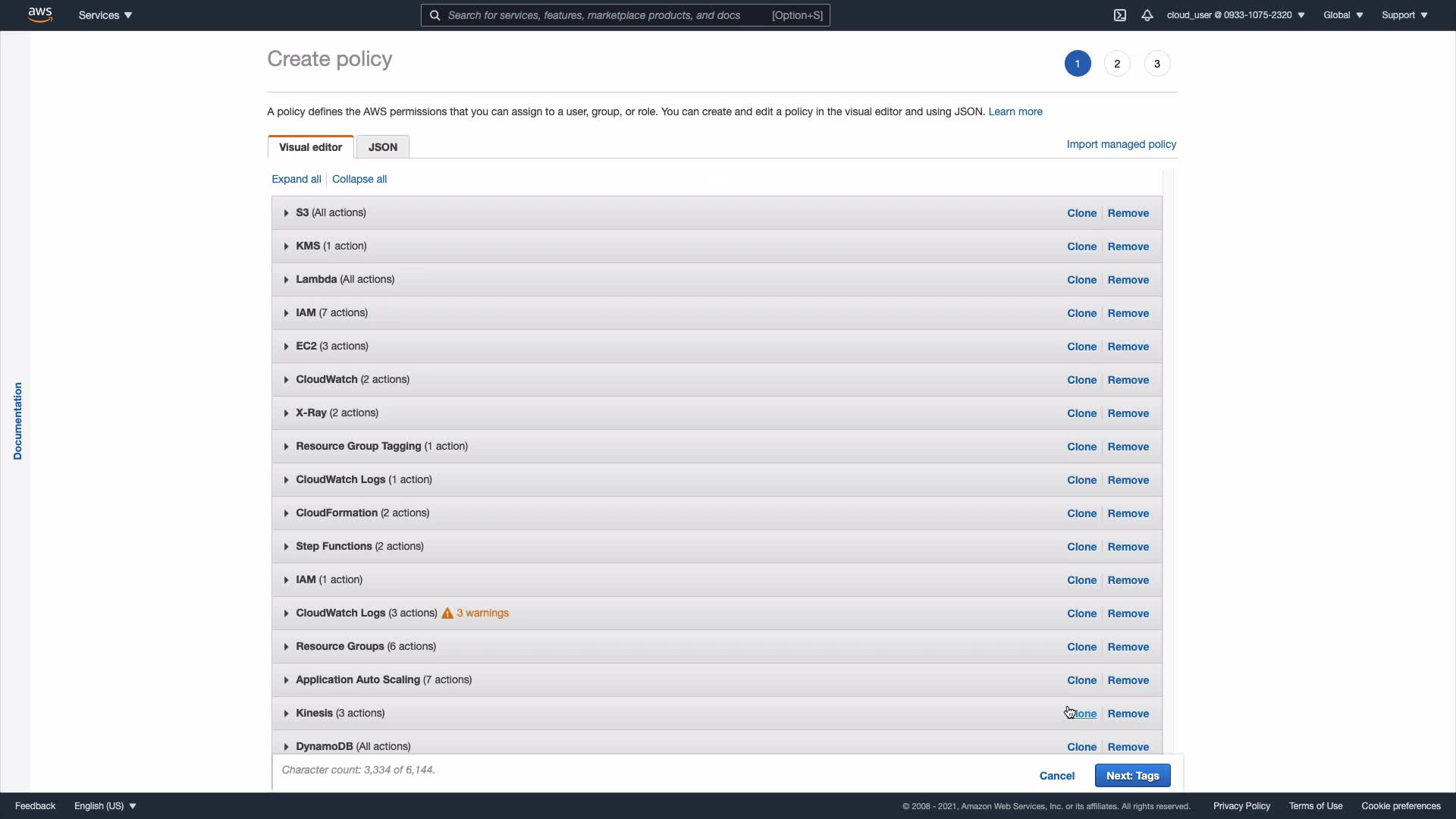Viewport: 1456px width, 819px height.
Task: Remove the EC2 permissions block
Action: pos(1128,347)
